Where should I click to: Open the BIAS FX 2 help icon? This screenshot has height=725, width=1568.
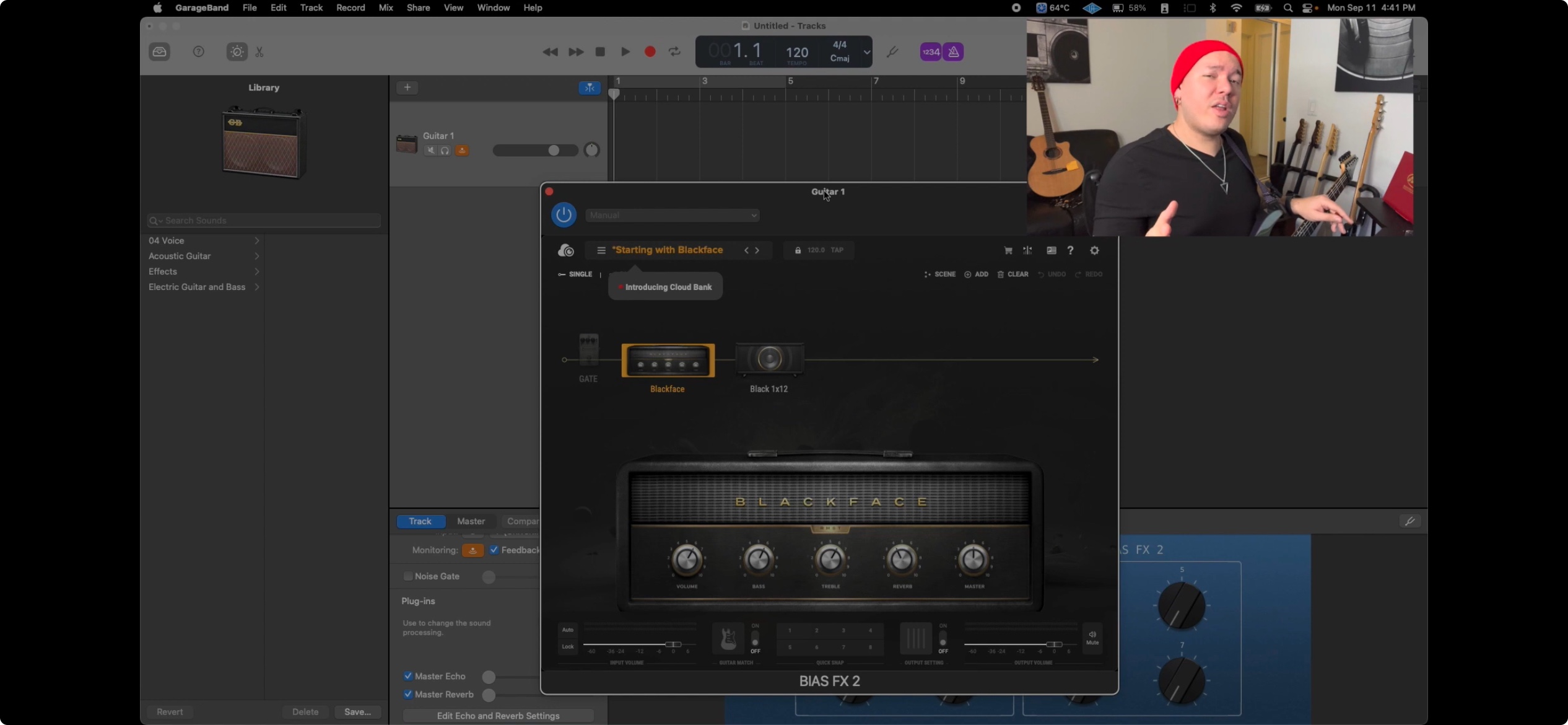click(x=1070, y=250)
